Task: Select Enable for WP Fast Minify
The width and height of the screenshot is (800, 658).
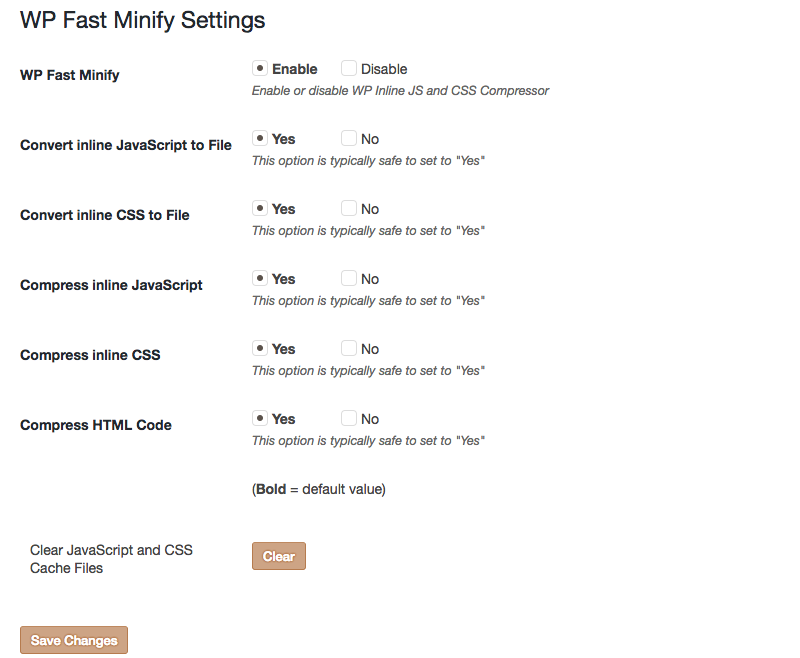Action: pyautogui.click(x=260, y=68)
